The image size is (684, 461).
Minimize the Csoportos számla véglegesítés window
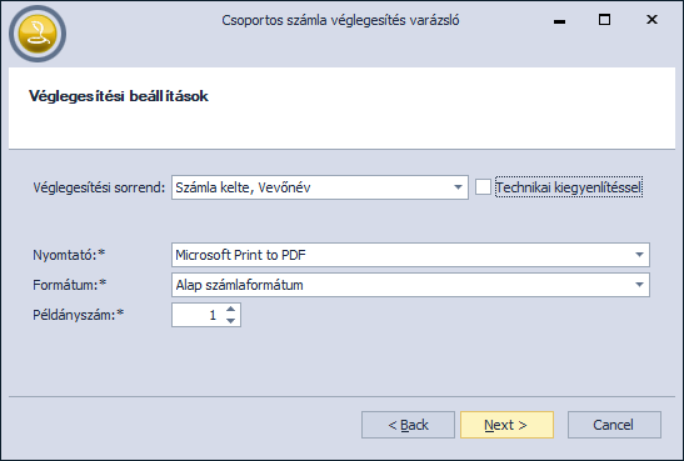click(557, 19)
